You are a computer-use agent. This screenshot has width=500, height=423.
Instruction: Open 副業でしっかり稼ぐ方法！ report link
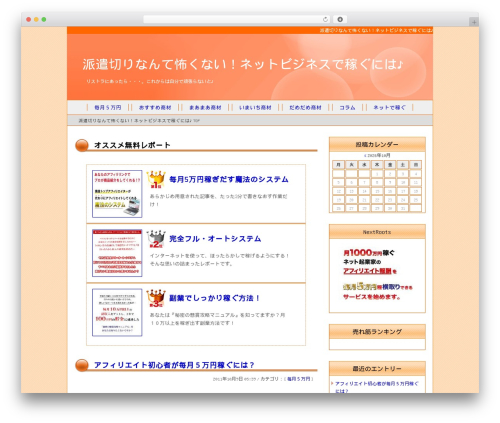(x=214, y=298)
